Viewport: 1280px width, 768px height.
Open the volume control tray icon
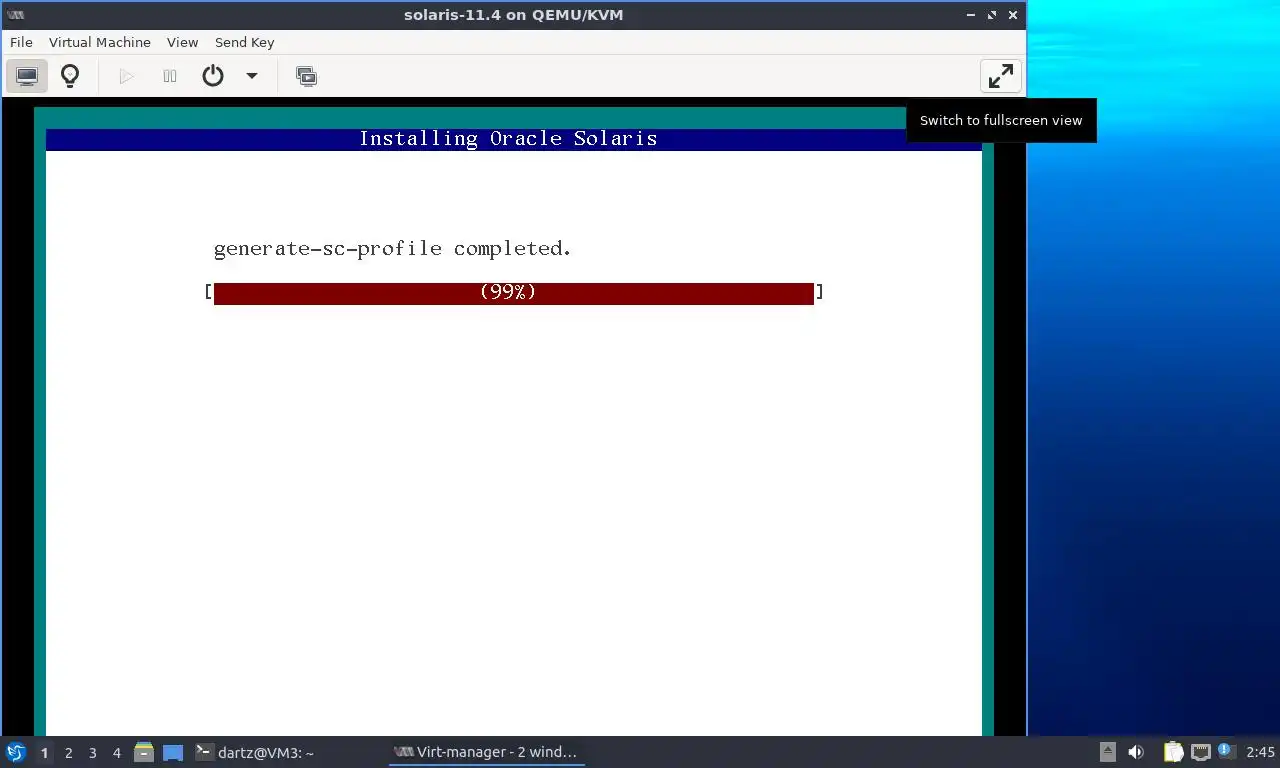[x=1136, y=752]
